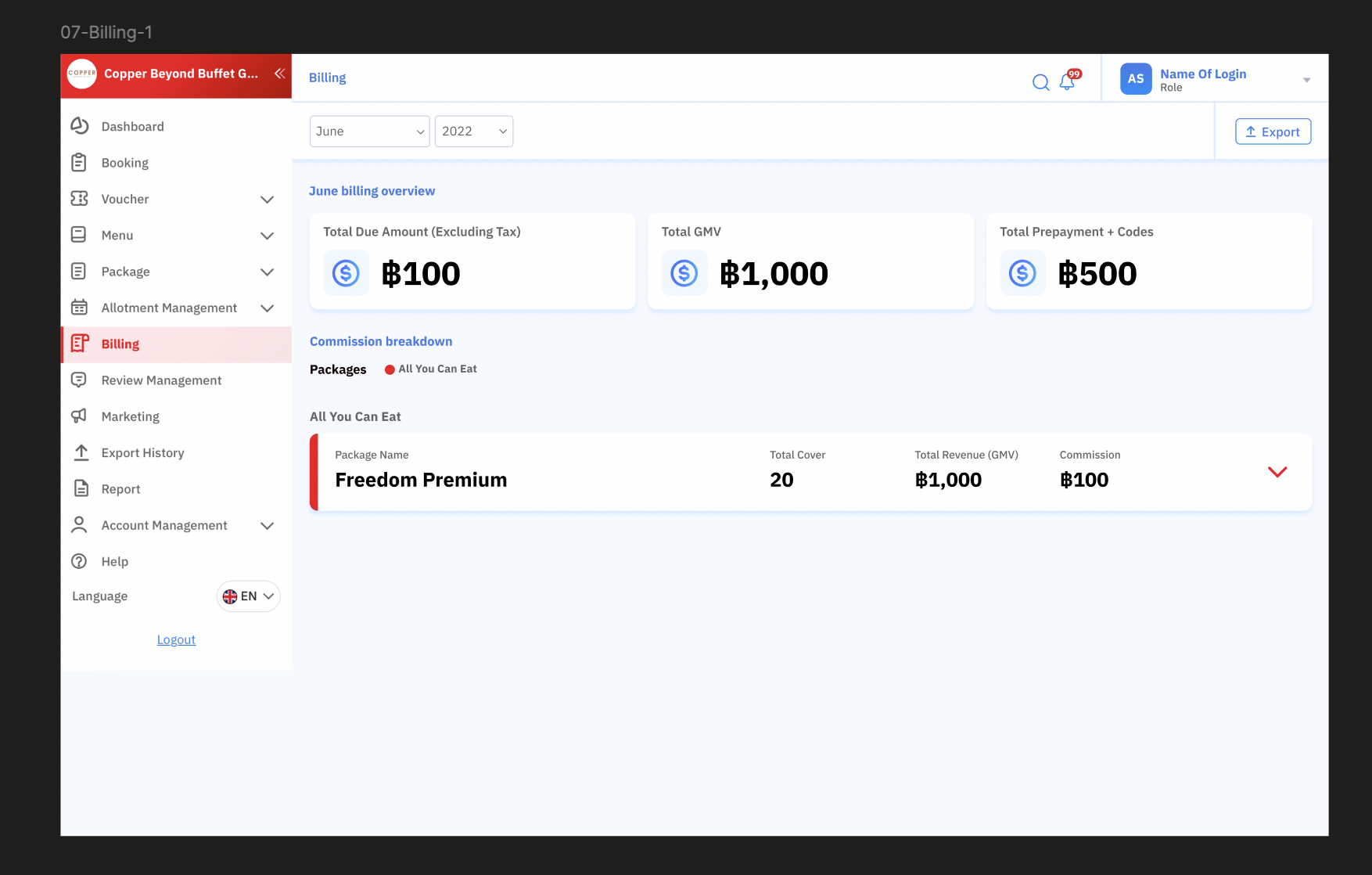
Task: Open the EN language selector
Action: 248,596
